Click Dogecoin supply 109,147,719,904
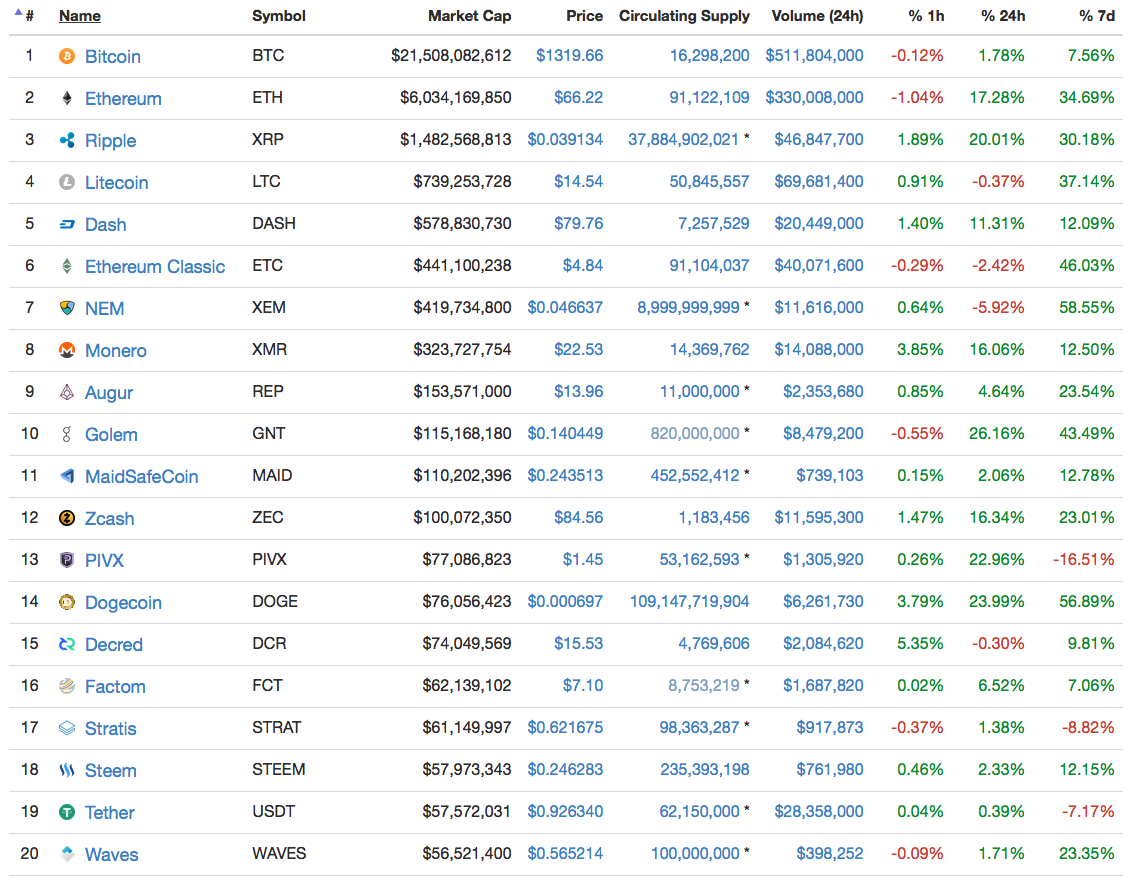Viewport: 1135px width, 881px height. coord(690,602)
